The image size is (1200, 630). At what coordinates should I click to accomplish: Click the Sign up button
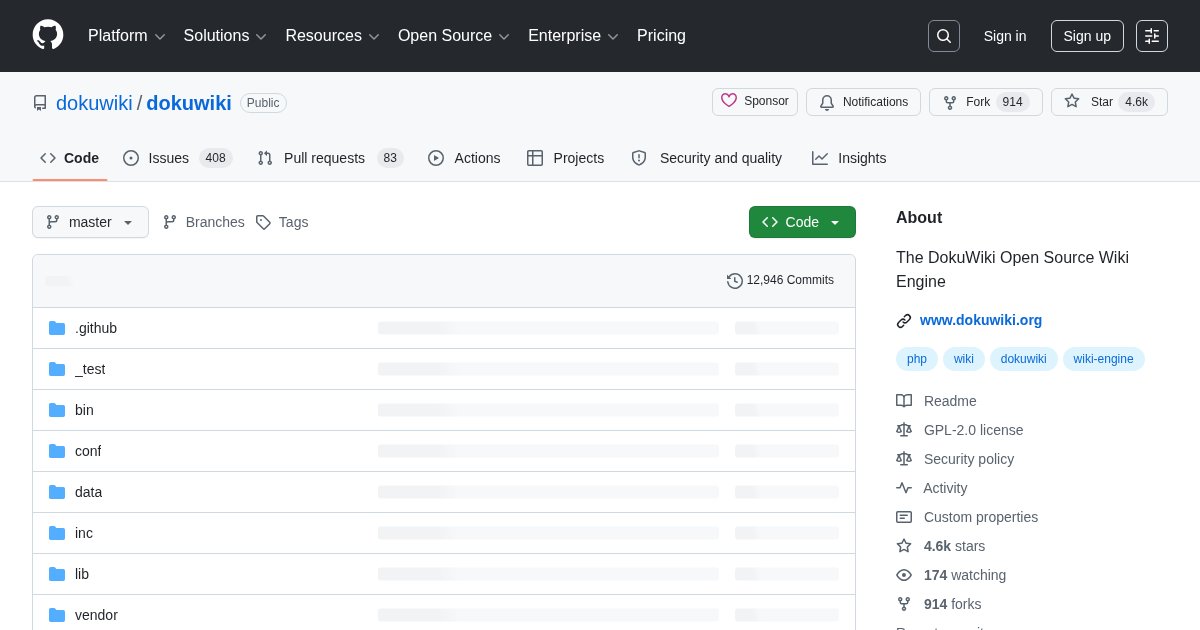[x=1087, y=36]
